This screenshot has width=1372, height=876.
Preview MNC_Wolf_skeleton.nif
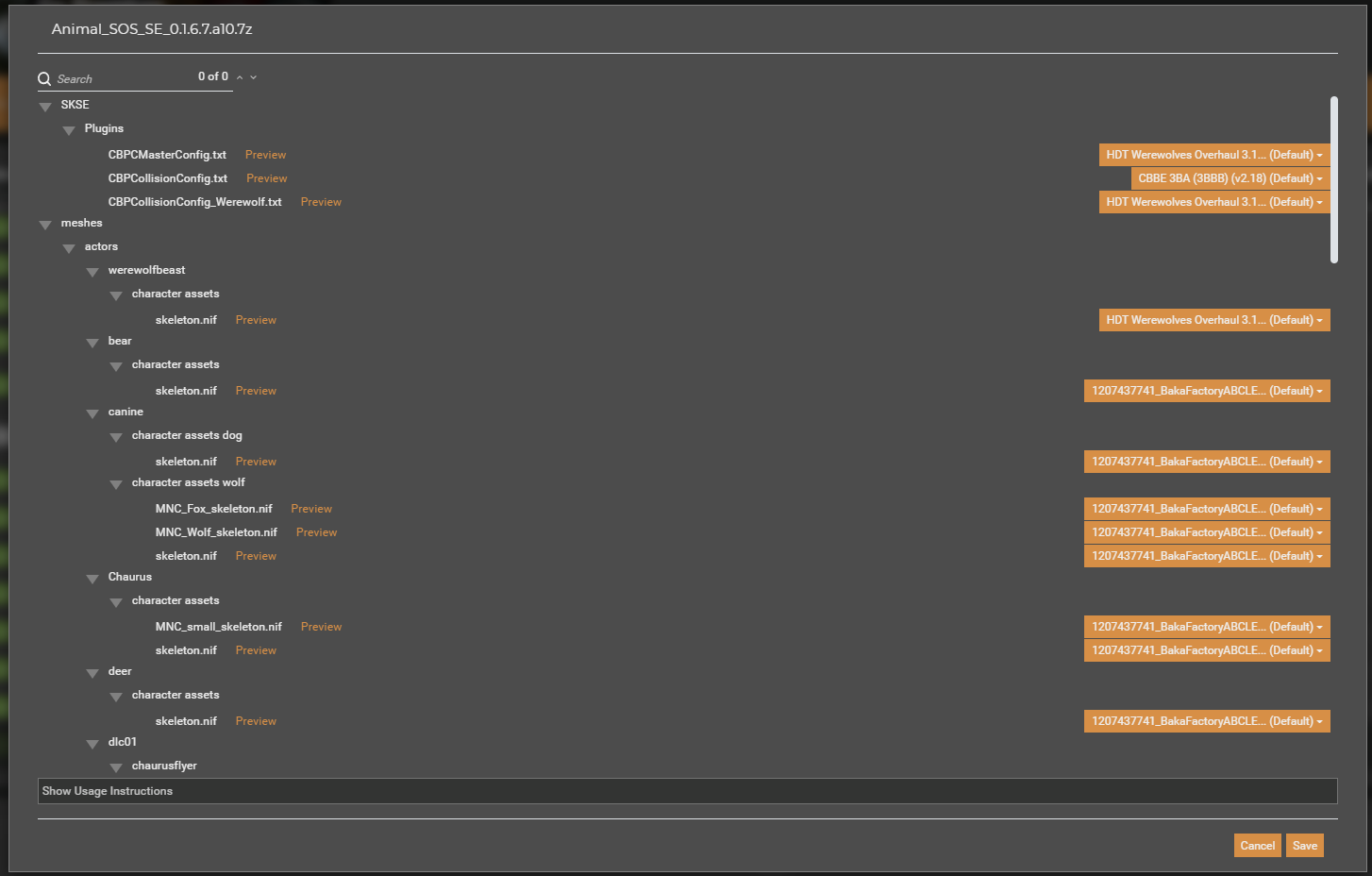pos(316,532)
